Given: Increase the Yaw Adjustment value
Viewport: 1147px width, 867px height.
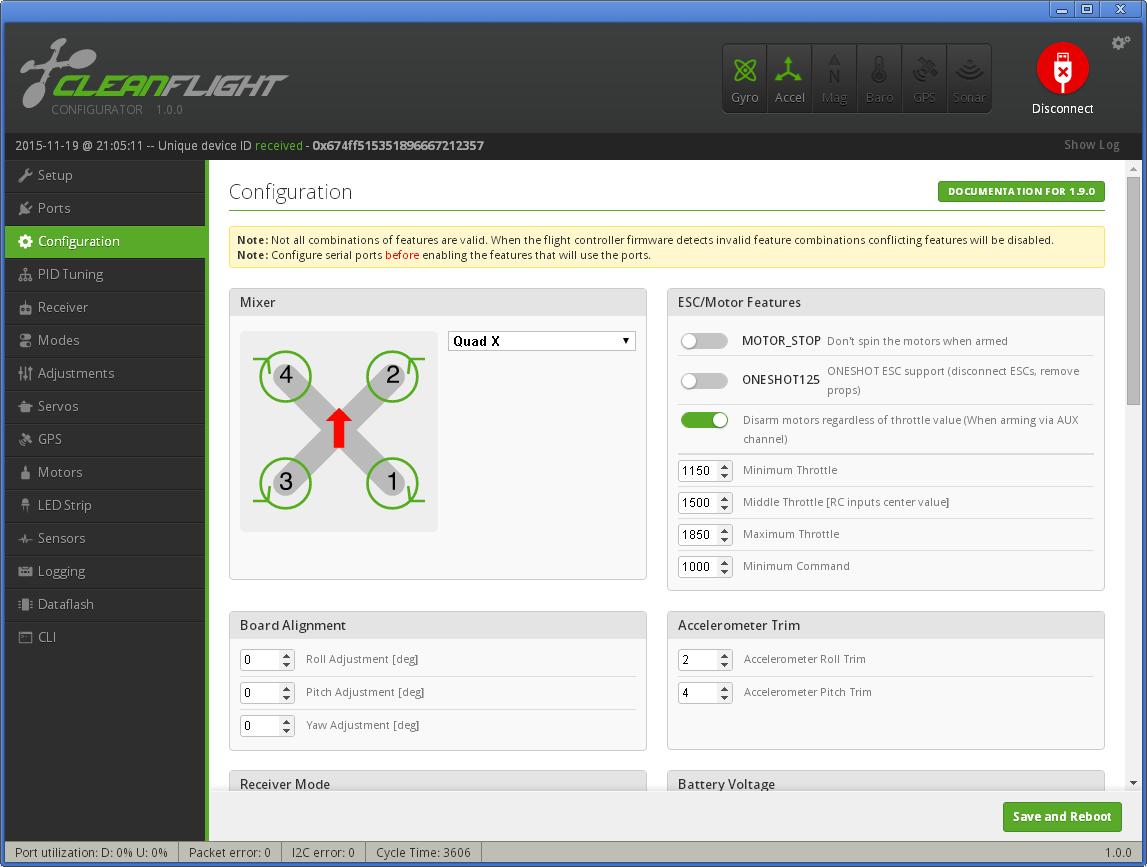Looking at the screenshot, I should tap(287, 721).
